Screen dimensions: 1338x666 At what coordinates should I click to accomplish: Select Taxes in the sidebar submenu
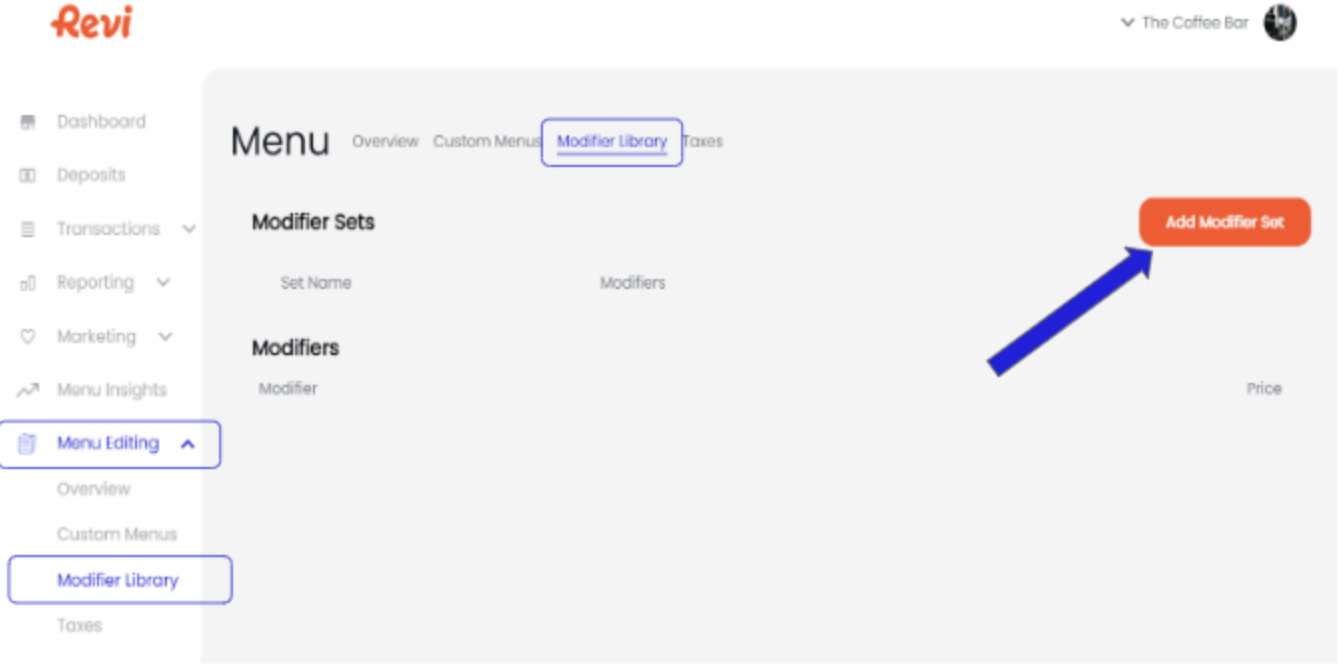(x=81, y=625)
